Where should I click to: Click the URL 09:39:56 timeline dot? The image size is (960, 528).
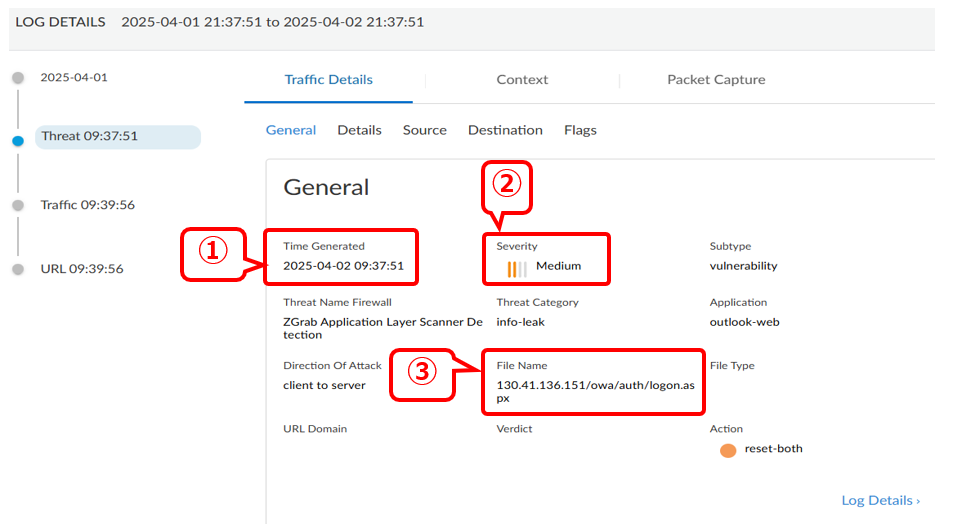pos(18,269)
